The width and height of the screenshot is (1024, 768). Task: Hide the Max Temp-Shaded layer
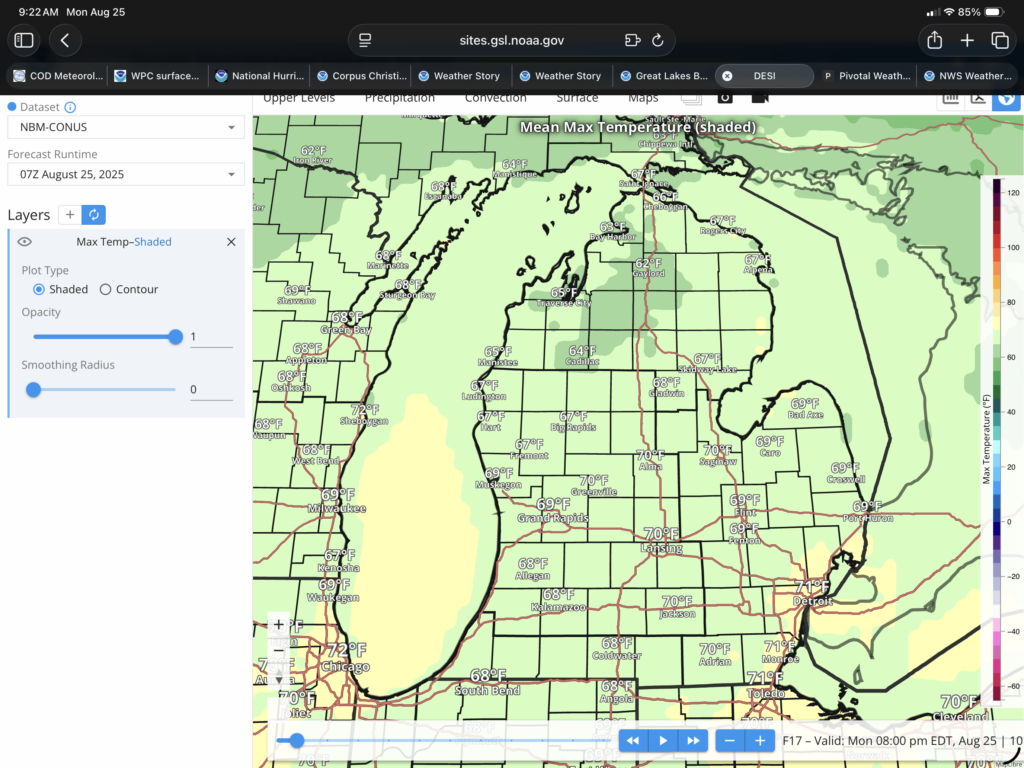pyautogui.click(x=25, y=242)
